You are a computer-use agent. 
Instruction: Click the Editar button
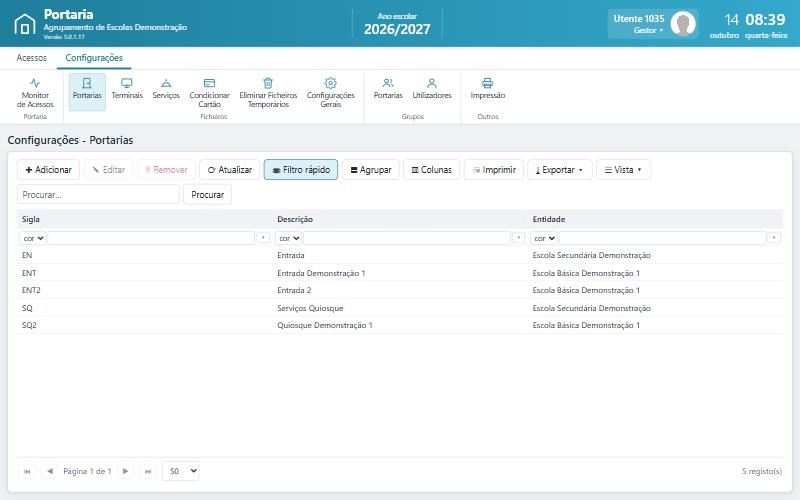click(x=108, y=170)
